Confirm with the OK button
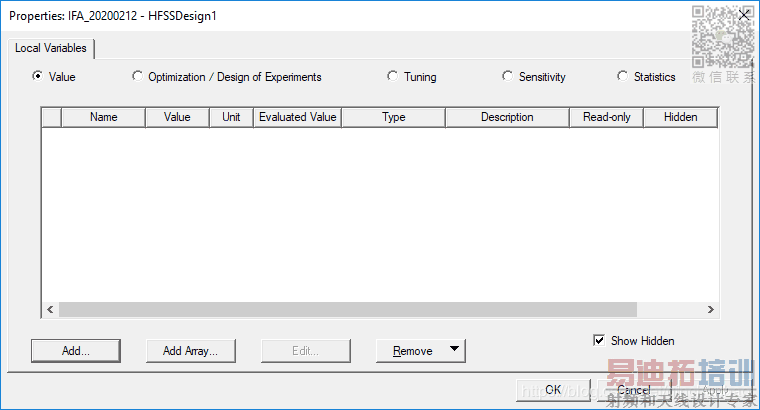The image size is (760, 410). pos(553,390)
